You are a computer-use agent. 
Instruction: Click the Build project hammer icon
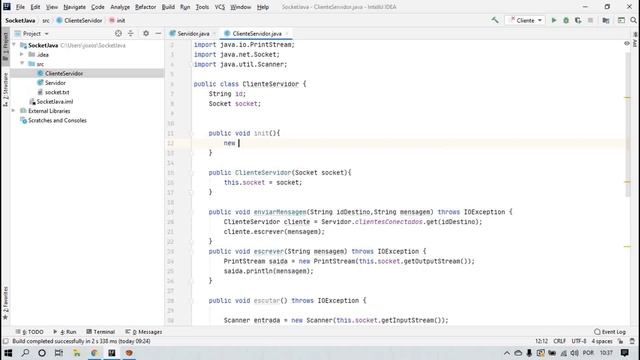(495, 20)
